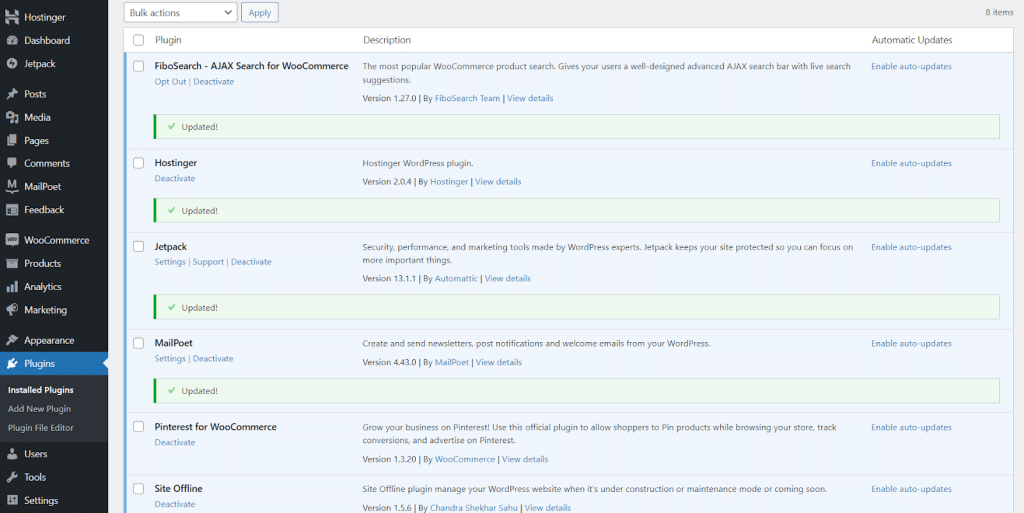The height and width of the screenshot is (513, 1024).
Task: Open Chandra Shekhar Sahu author link
Action: [x=474, y=507]
